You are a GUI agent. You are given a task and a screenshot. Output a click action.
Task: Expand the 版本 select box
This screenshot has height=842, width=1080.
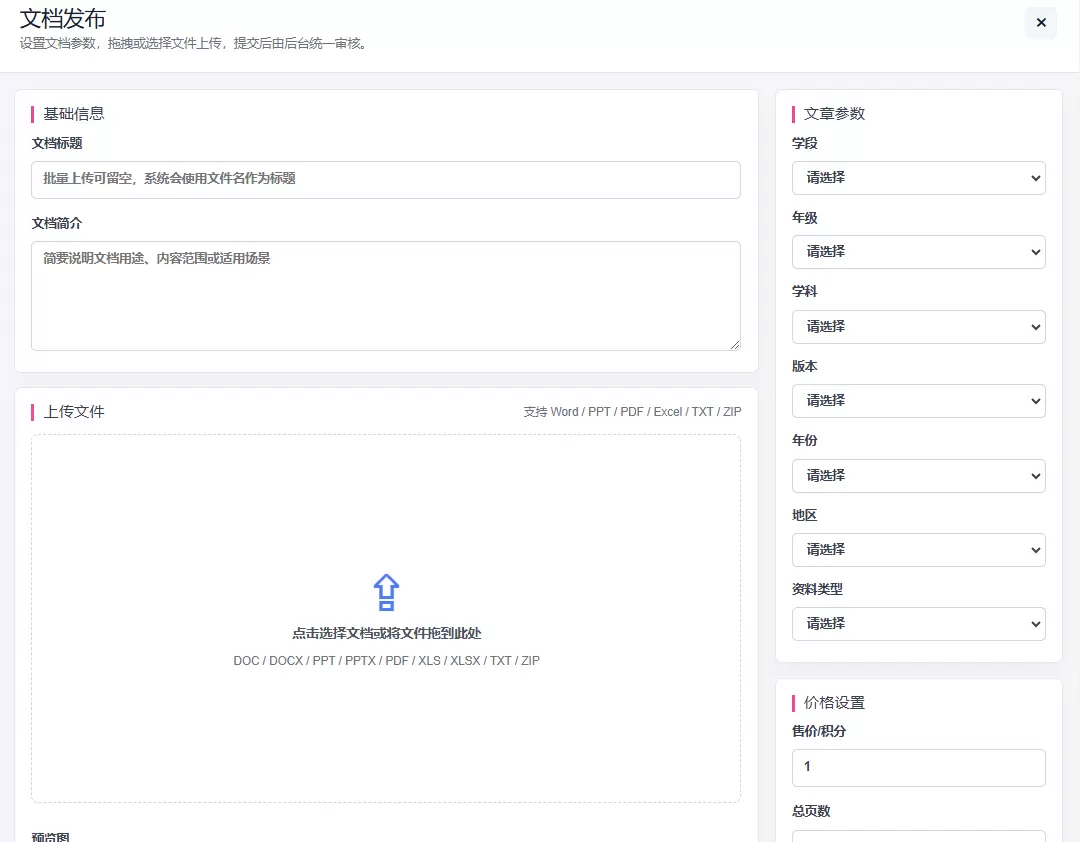click(x=918, y=401)
